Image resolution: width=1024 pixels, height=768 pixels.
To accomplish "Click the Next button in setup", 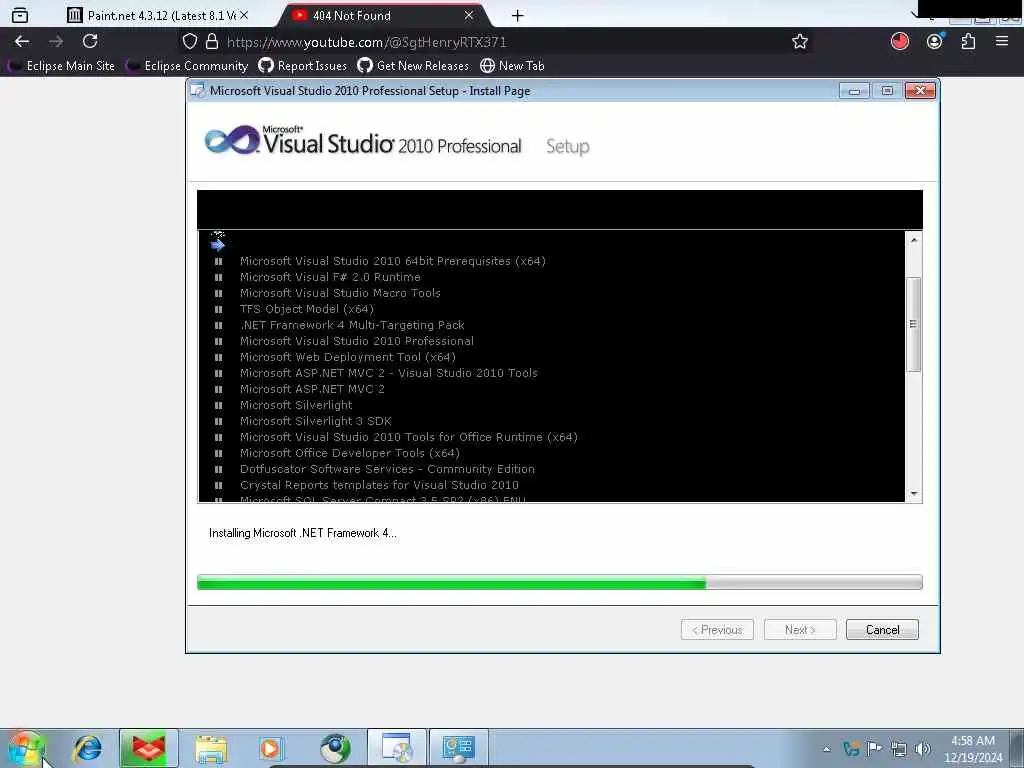I will click(800, 630).
